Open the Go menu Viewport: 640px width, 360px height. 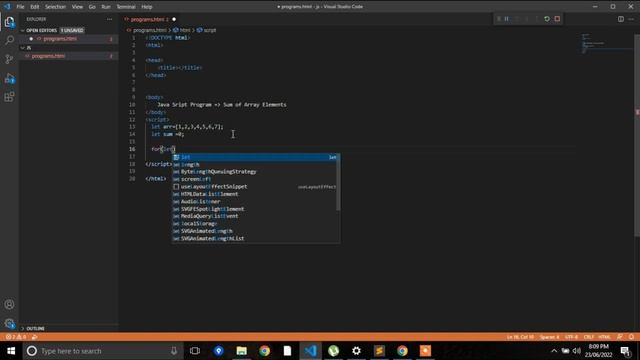92,7
